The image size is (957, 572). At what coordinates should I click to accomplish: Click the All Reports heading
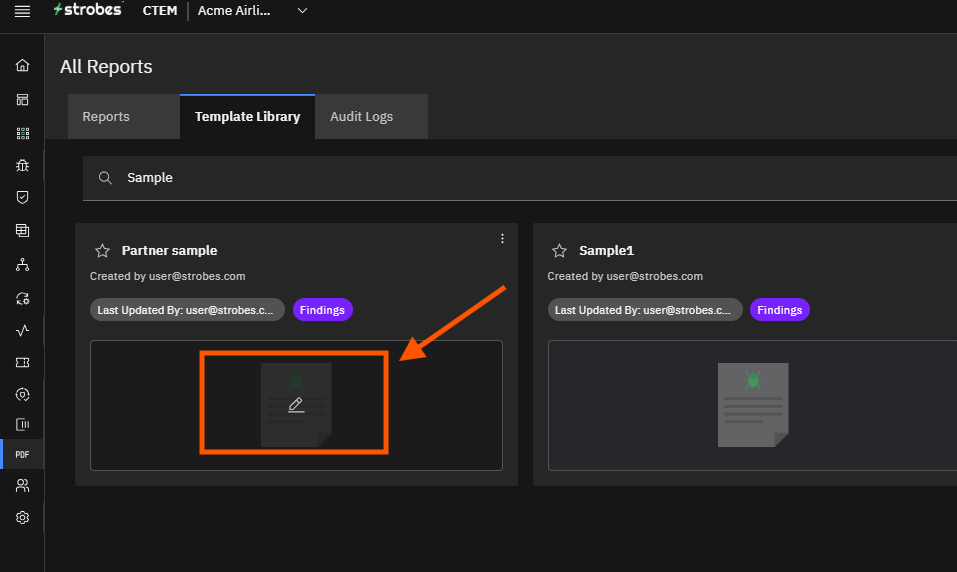point(106,67)
